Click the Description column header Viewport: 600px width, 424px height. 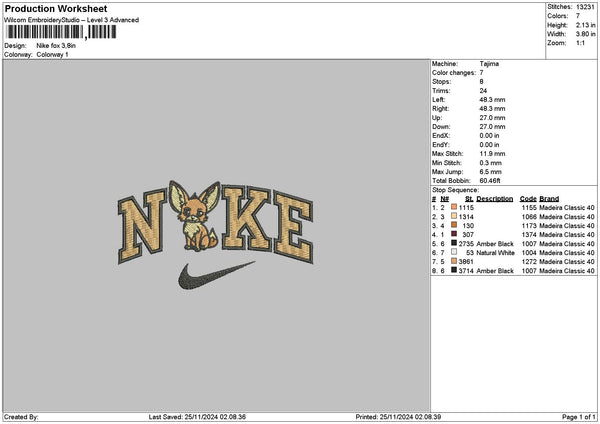coord(494,199)
